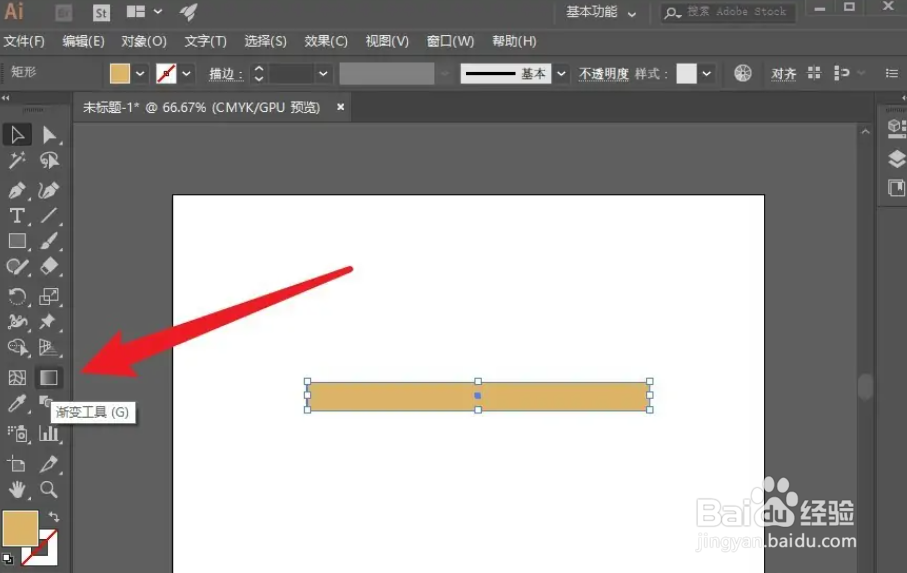Open the 视图(V) menu

point(387,42)
